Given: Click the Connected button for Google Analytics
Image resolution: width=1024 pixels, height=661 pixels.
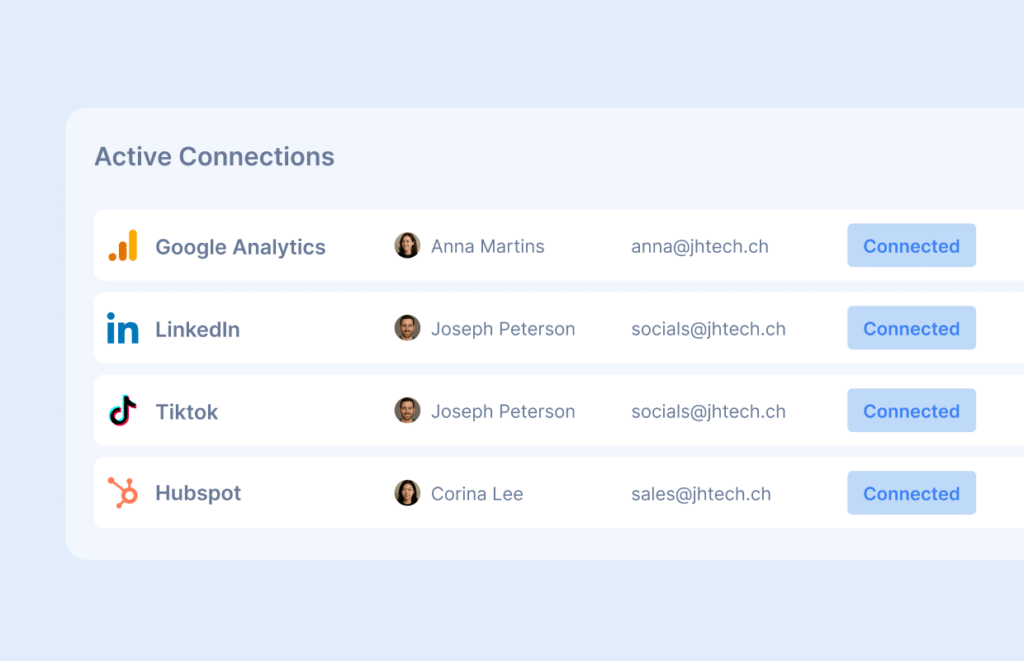Looking at the screenshot, I should [x=911, y=246].
